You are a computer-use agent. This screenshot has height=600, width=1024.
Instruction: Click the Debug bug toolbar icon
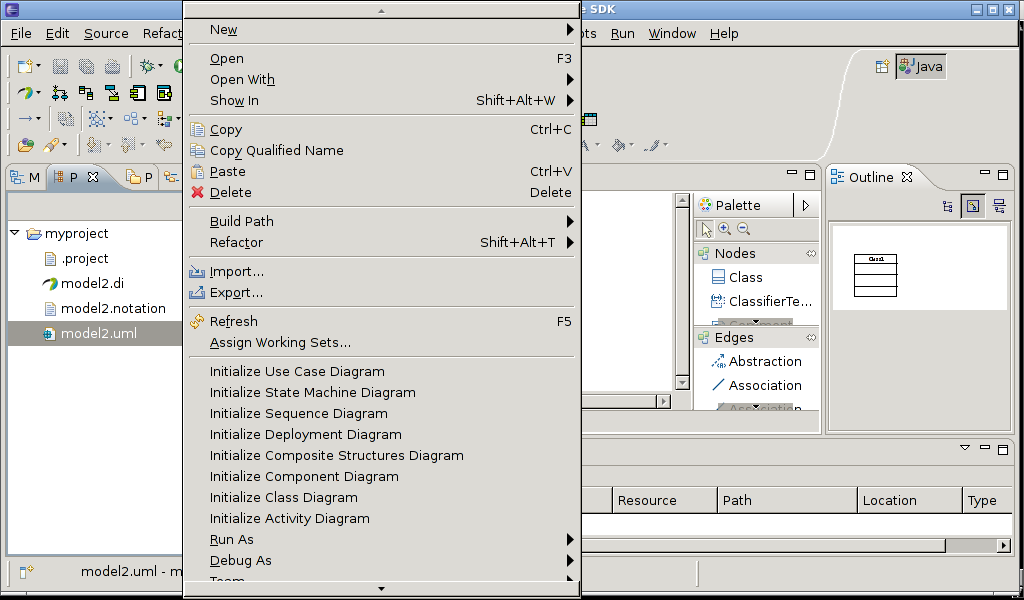147,66
